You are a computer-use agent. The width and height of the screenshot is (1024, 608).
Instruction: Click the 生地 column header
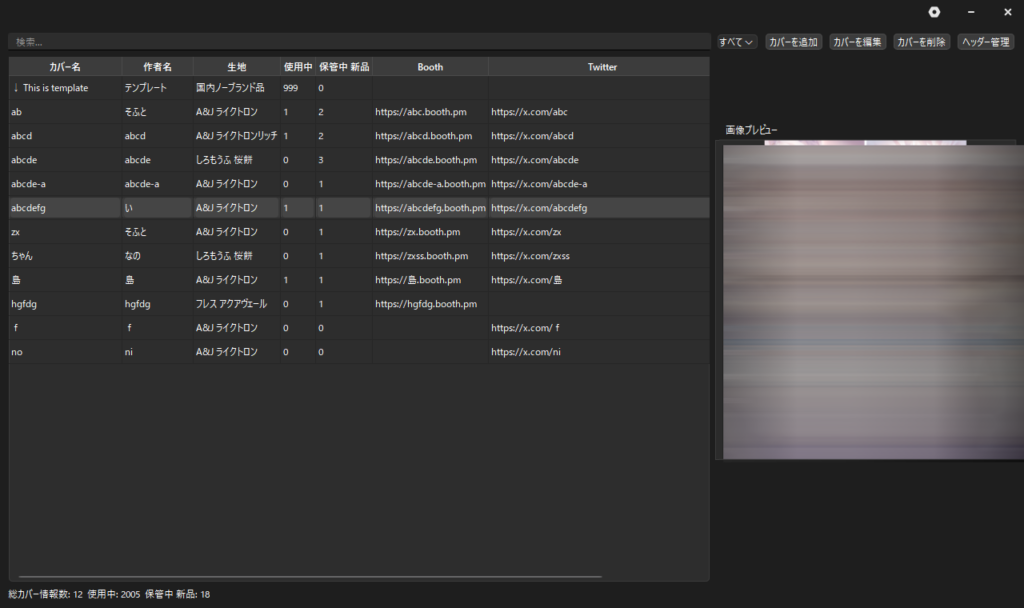tap(236, 67)
